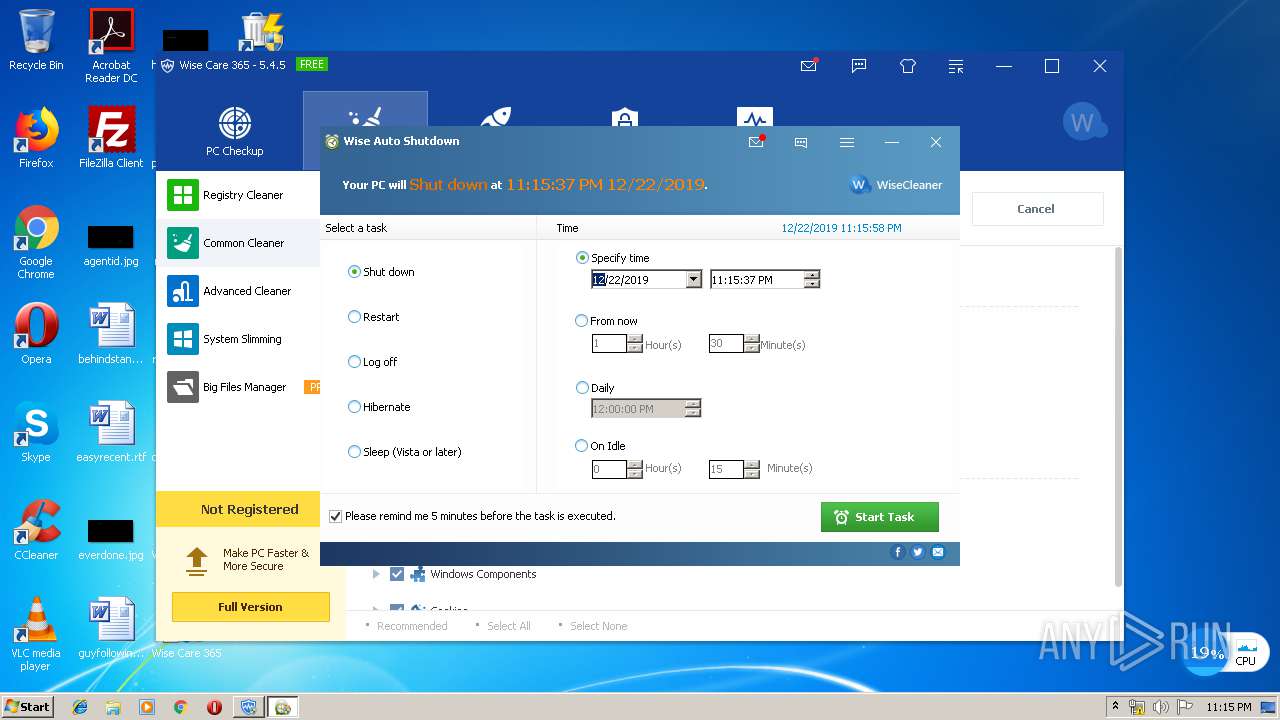Image resolution: width=1280 pixels, height=720 pixels.
Task: Click the System Slimming Windows icon
Action: coord(182,339)
